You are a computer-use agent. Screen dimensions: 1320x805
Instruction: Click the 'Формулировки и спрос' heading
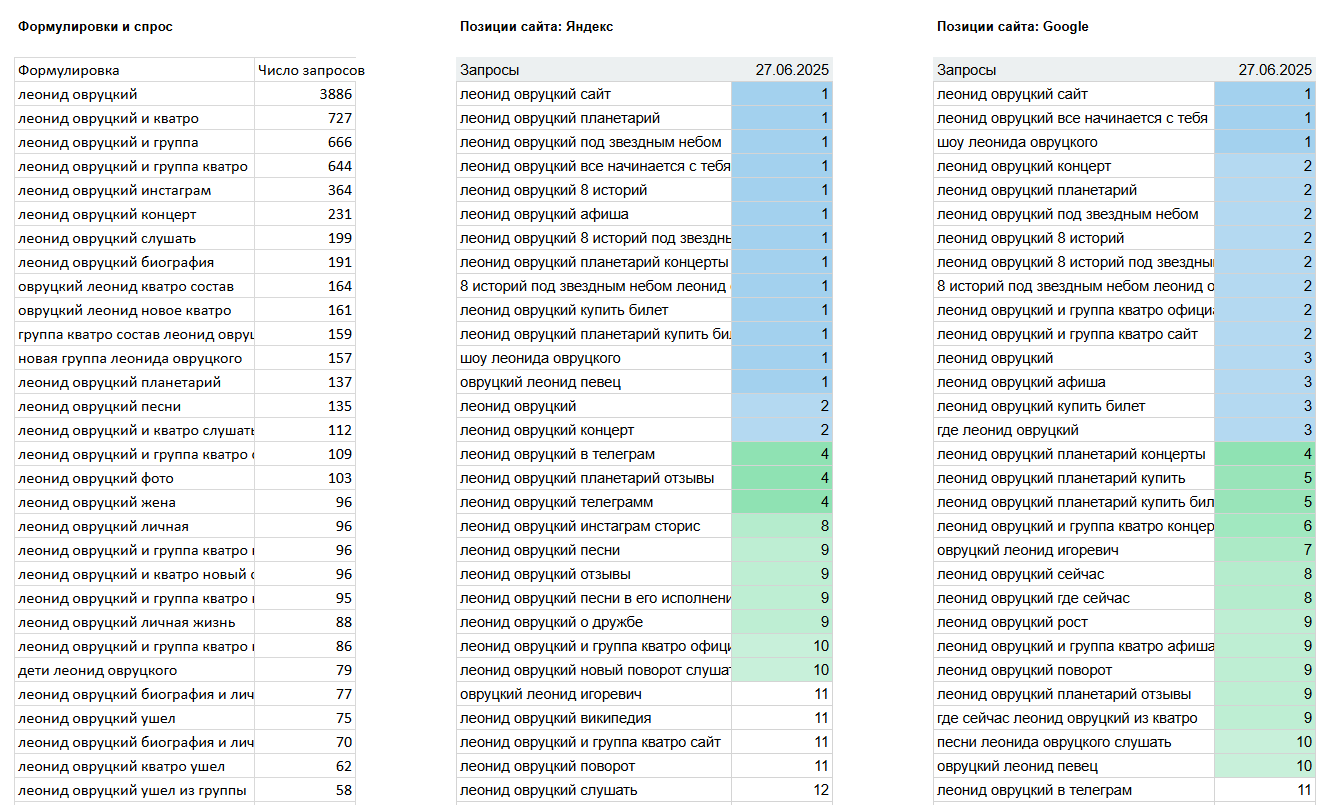pyautogui.click(x=95, y=27)
